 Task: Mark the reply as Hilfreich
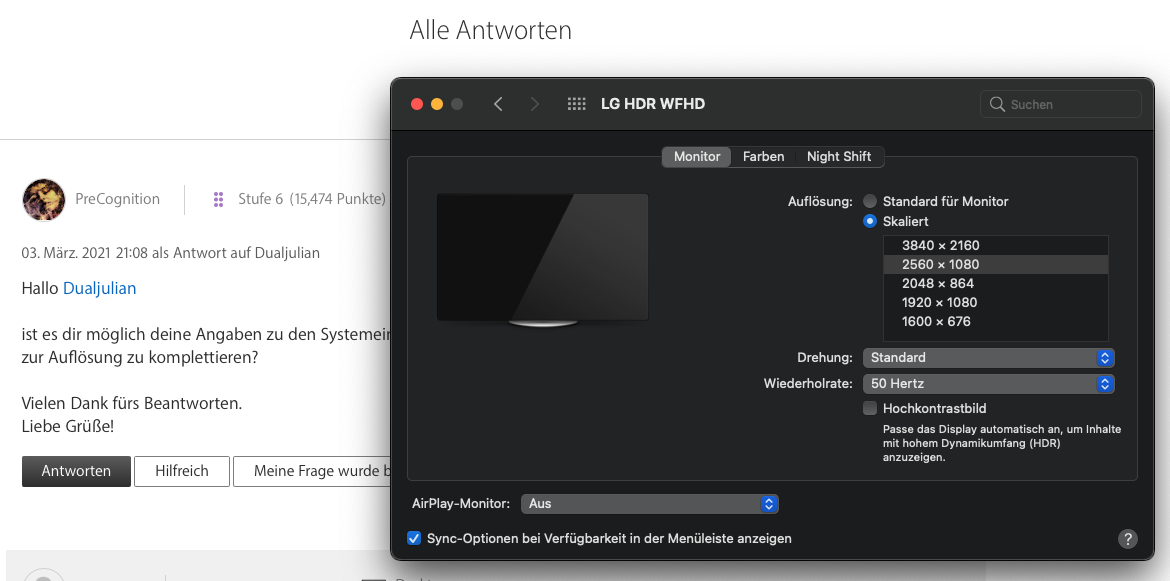pyautogui.click(x=181, y=471)
